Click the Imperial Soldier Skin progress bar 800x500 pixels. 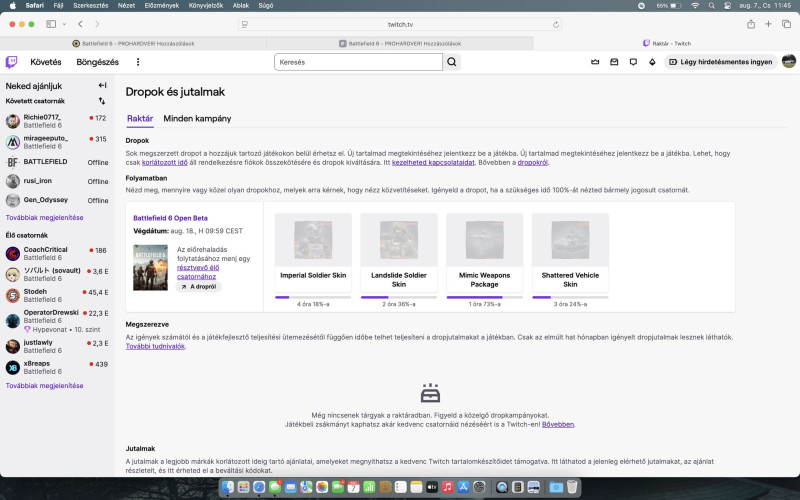313,297
